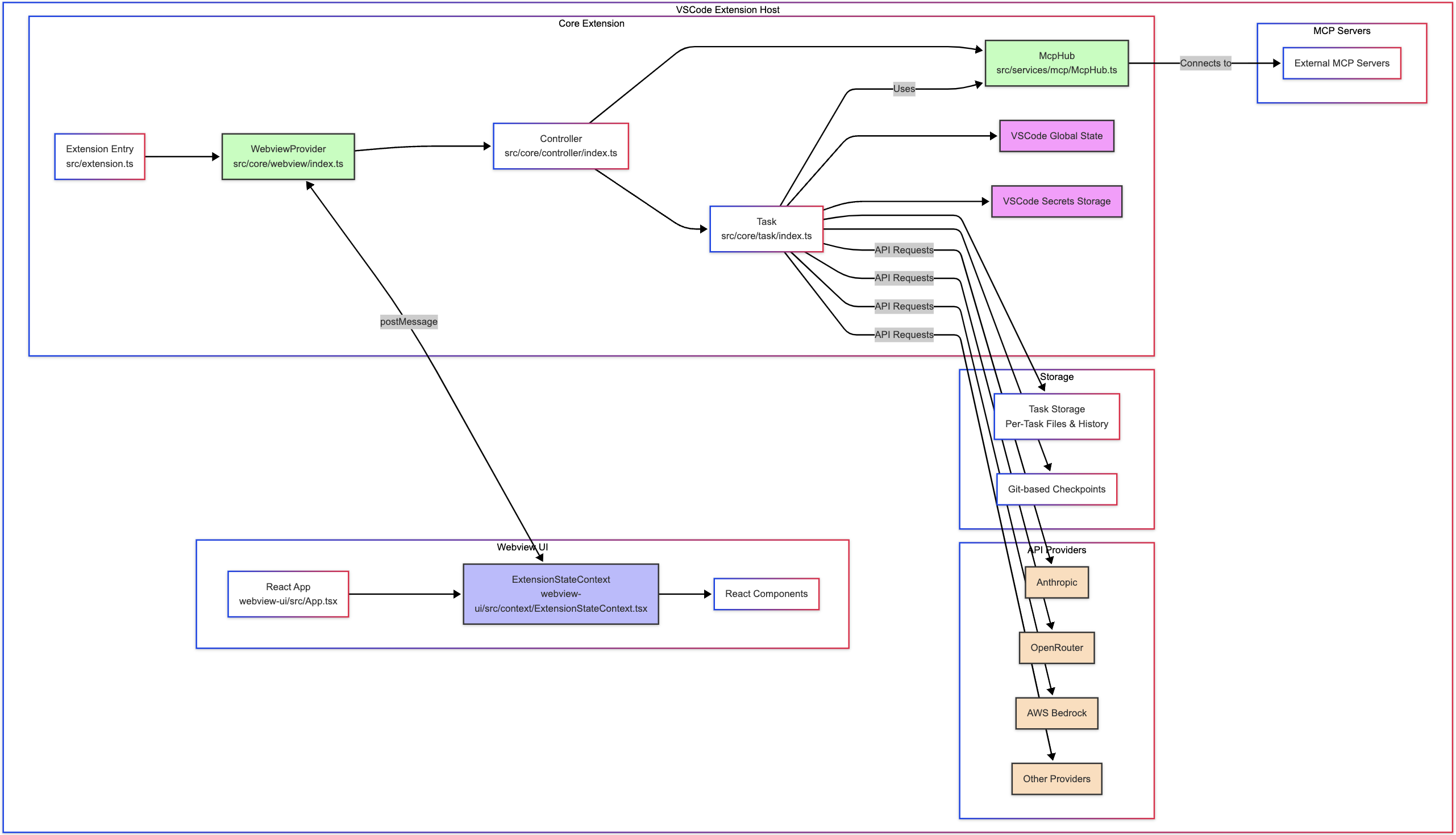Image resolution: width=1456 pixels, height=835 pixels.
Task: Click the React Components node
Action: [766, 594]
